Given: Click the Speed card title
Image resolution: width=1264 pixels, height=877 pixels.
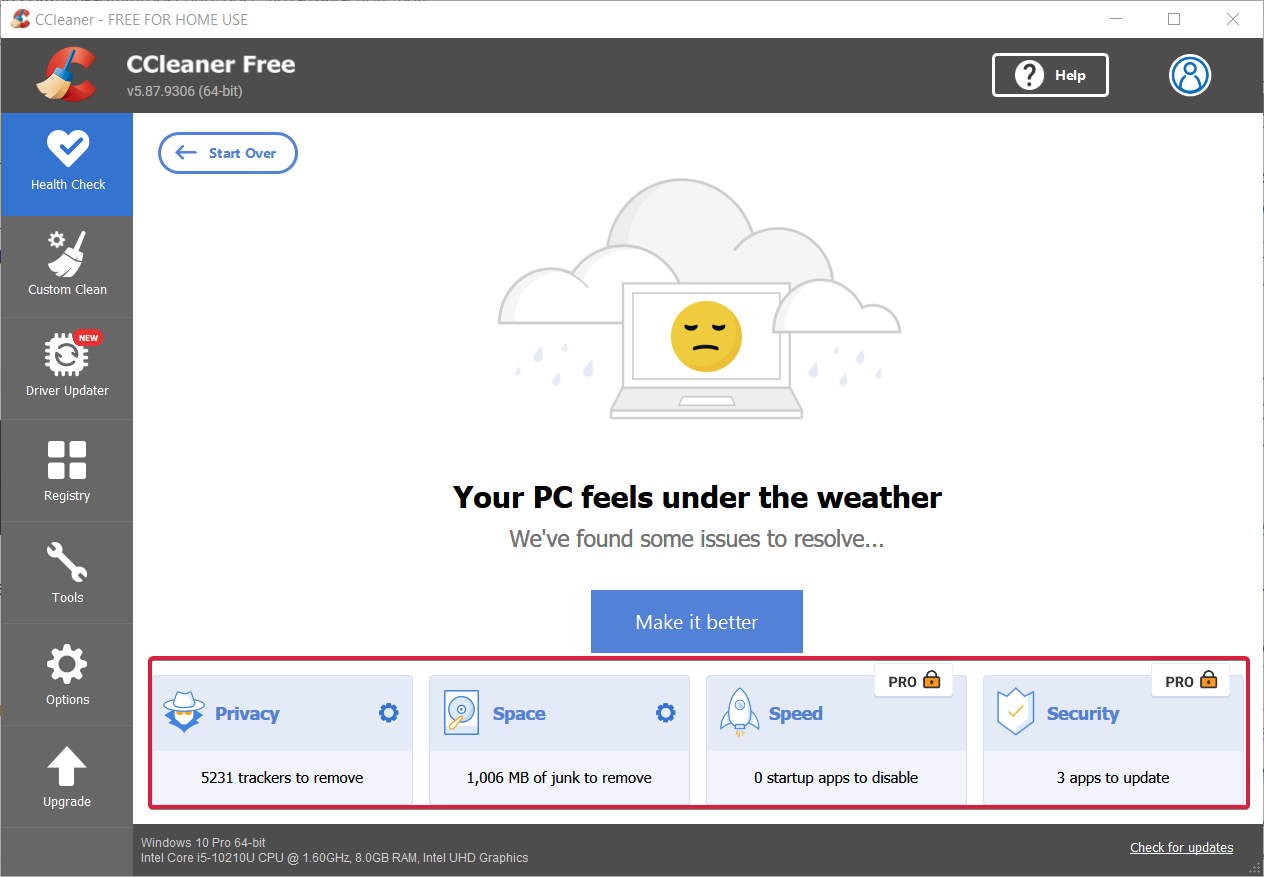Looking at the screenshot, I should (796, 713).
